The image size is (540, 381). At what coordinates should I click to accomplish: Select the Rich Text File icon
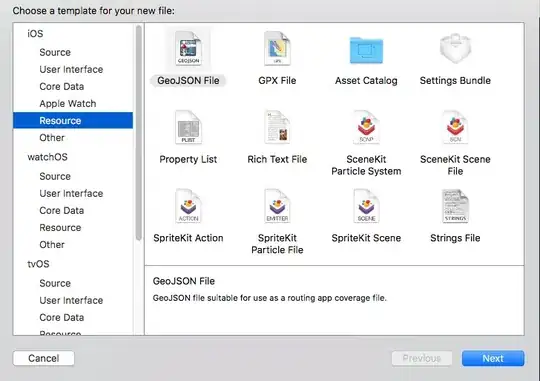click(277, 127)
